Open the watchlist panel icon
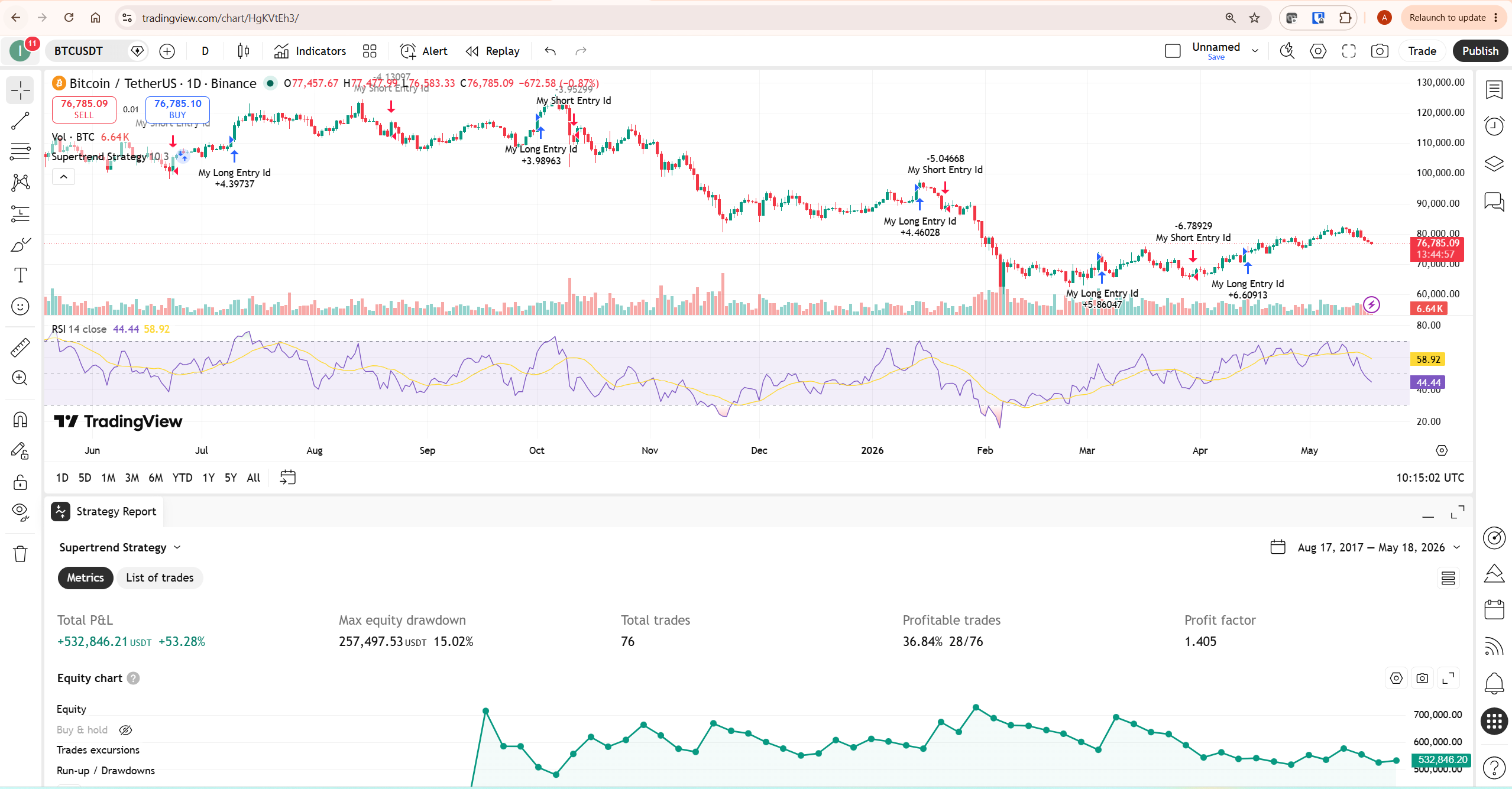This screenshot has height=789, width=1512. click(x=1494, y=90)
